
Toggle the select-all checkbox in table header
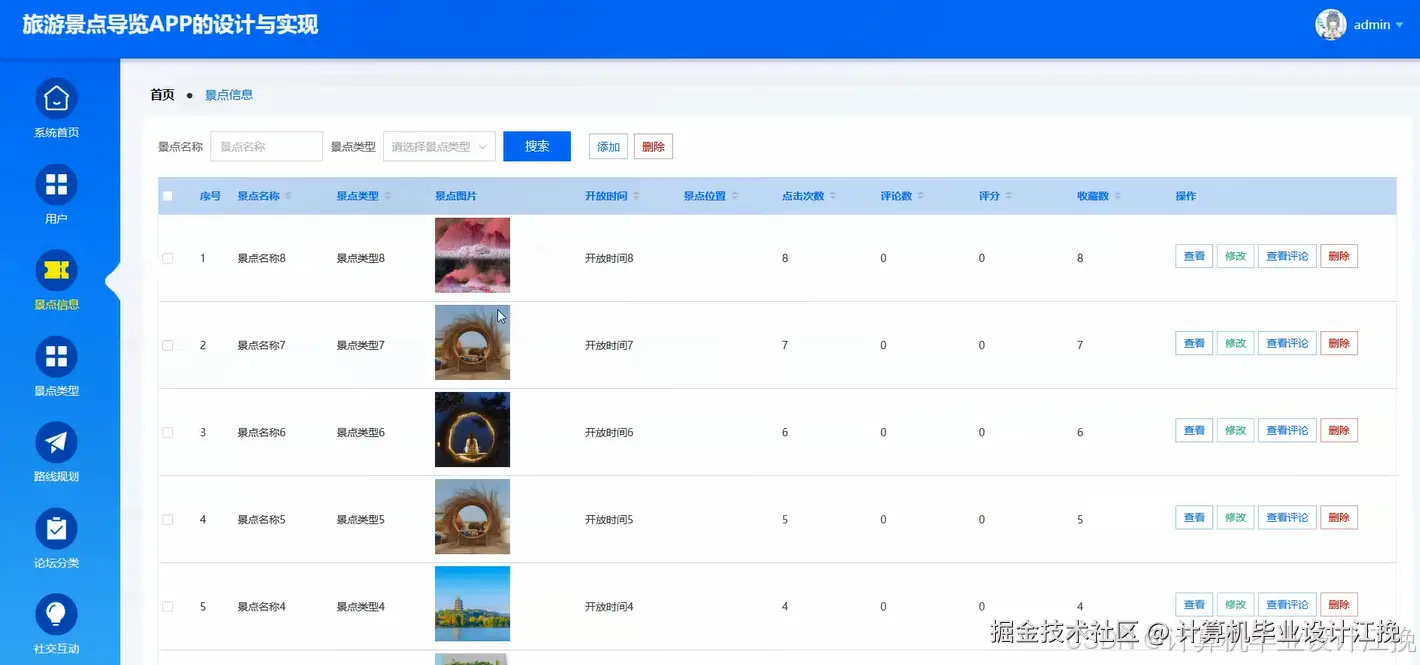pos(167,196)
